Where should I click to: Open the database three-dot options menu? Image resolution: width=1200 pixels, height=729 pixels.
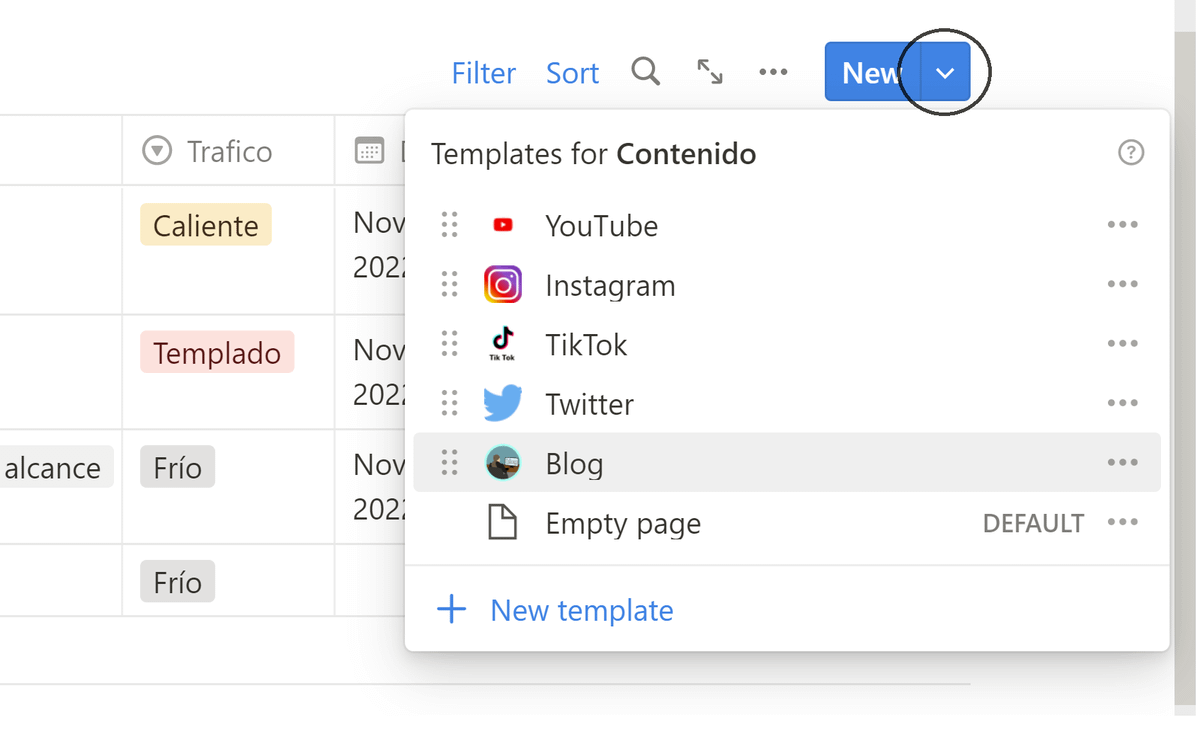pyautogui.click(x=773, y=72)
